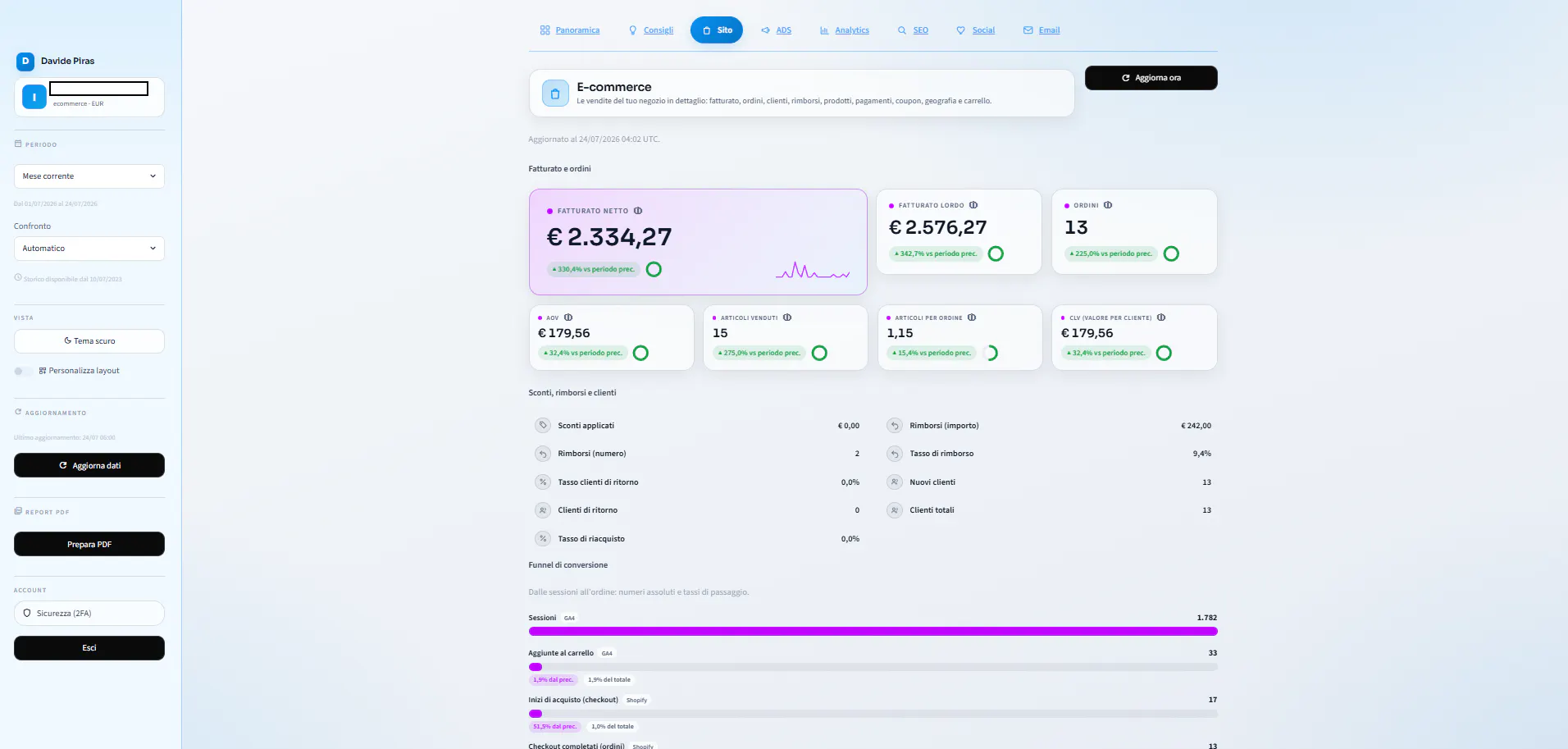The height and width of the screenshot is (749, 1568).
Task: Click the refund icon beside Rimborsi (importo)
Action: click(895, 425)
